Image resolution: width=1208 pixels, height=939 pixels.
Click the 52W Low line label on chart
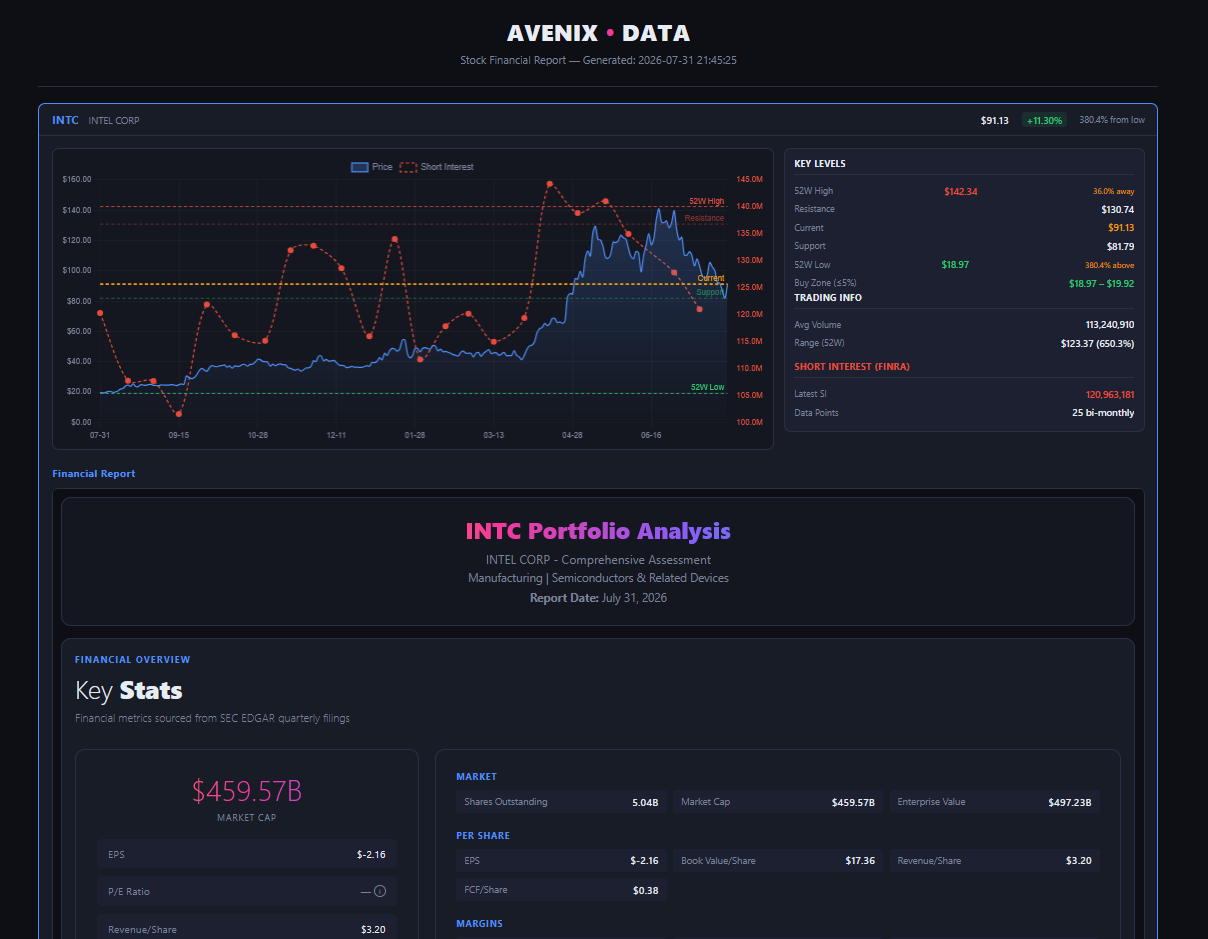click(708, 387)
